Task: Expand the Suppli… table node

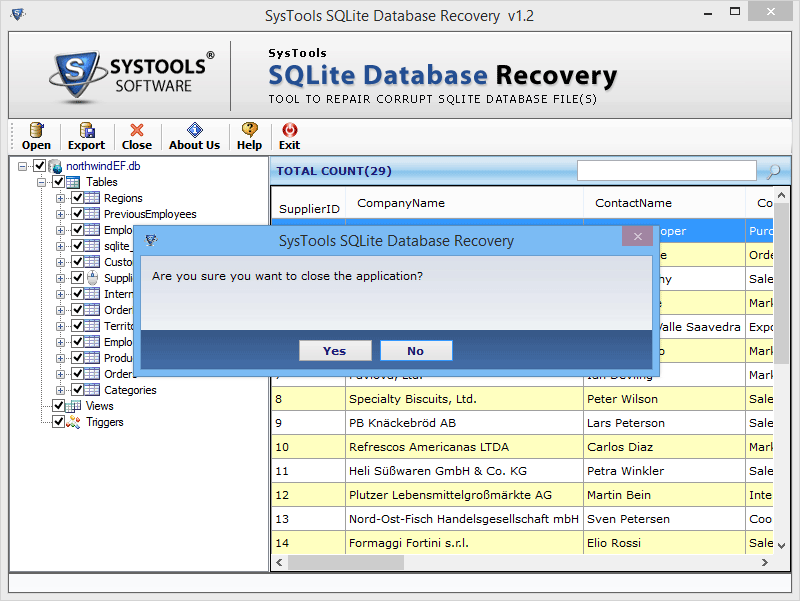Action: coord(60,279)
